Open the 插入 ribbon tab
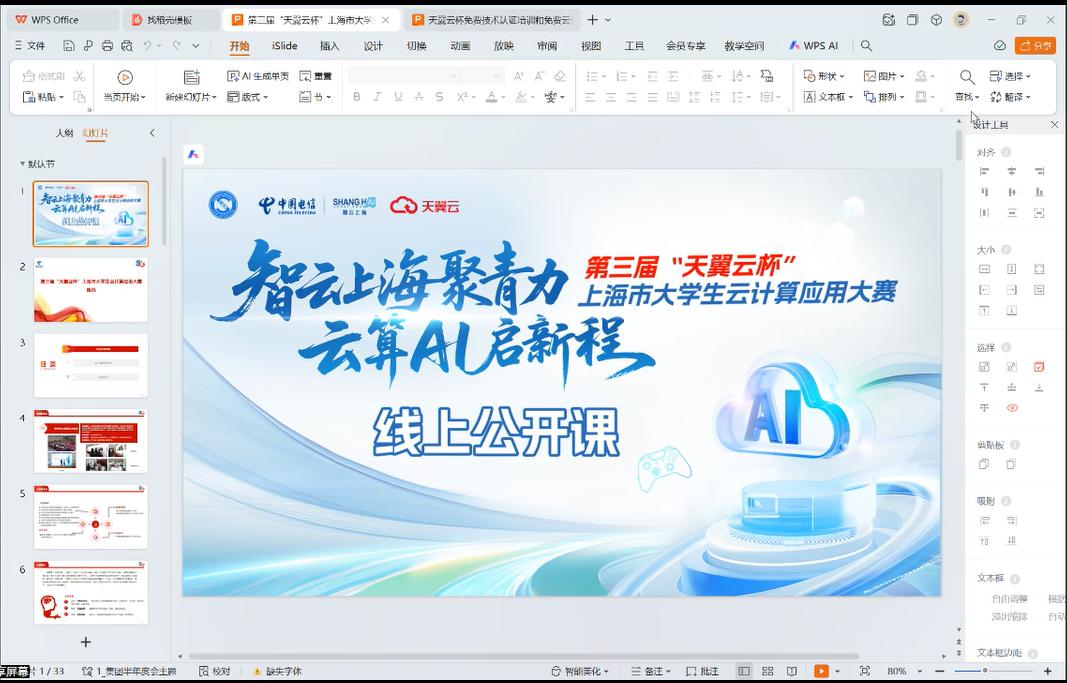The width and height of the screenshot is (1067, 683). pos(329,46)
